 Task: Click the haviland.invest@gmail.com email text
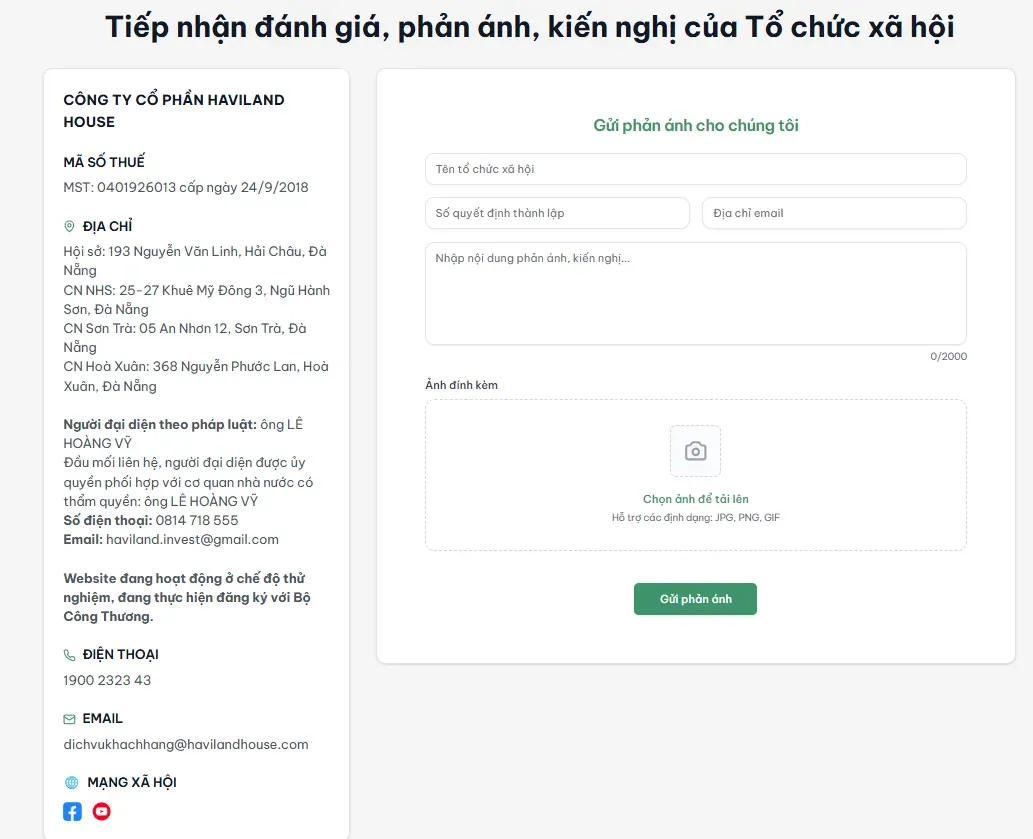point(192,540)
